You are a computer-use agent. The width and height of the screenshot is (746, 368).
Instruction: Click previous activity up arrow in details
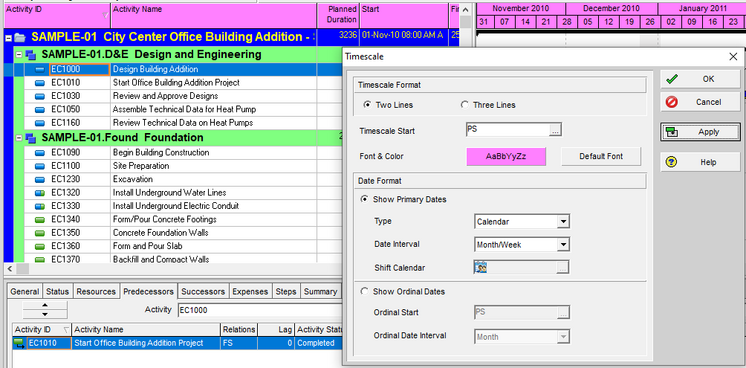point(45,305)
